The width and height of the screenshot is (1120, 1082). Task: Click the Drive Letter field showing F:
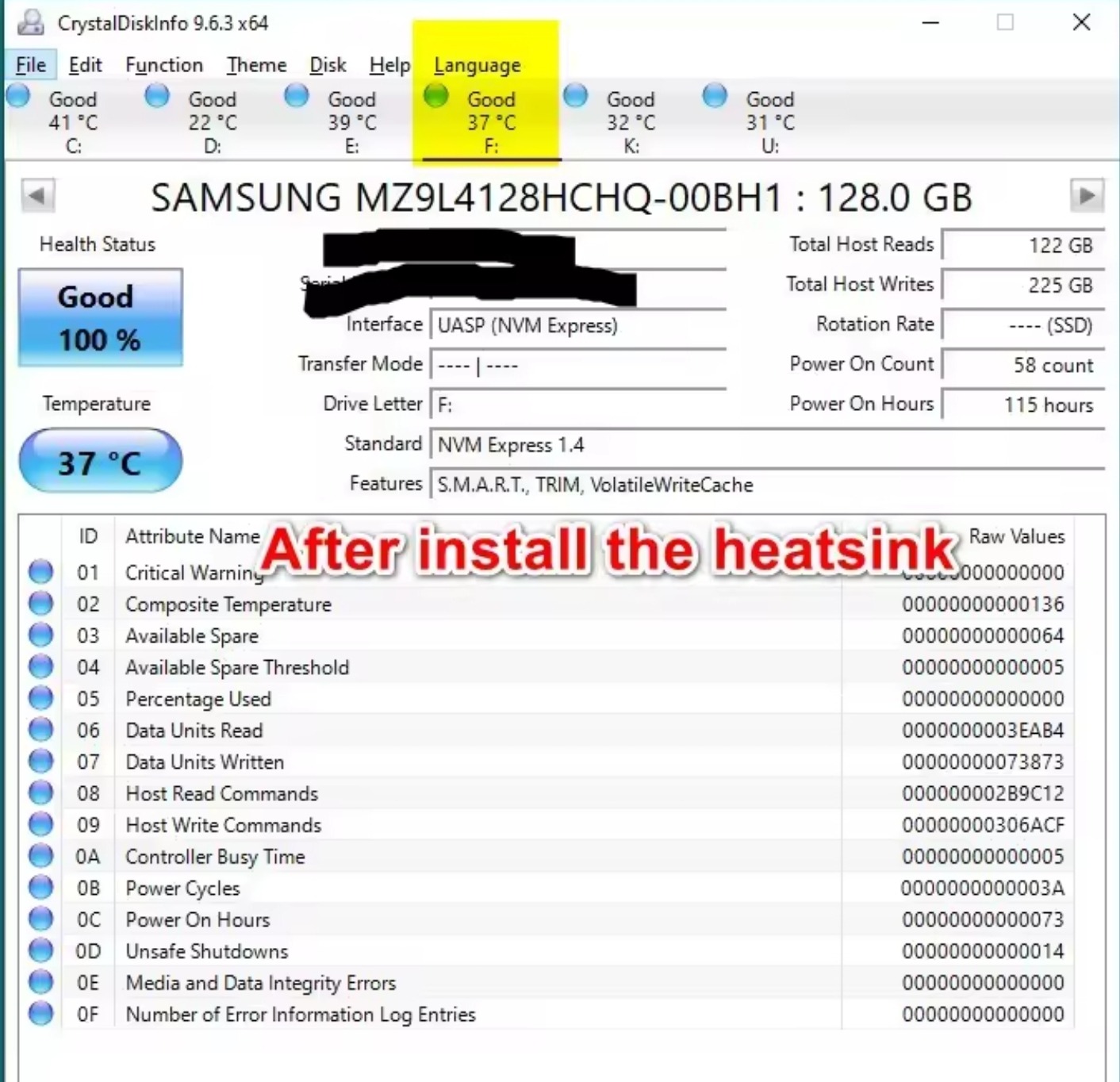point(578,405)
